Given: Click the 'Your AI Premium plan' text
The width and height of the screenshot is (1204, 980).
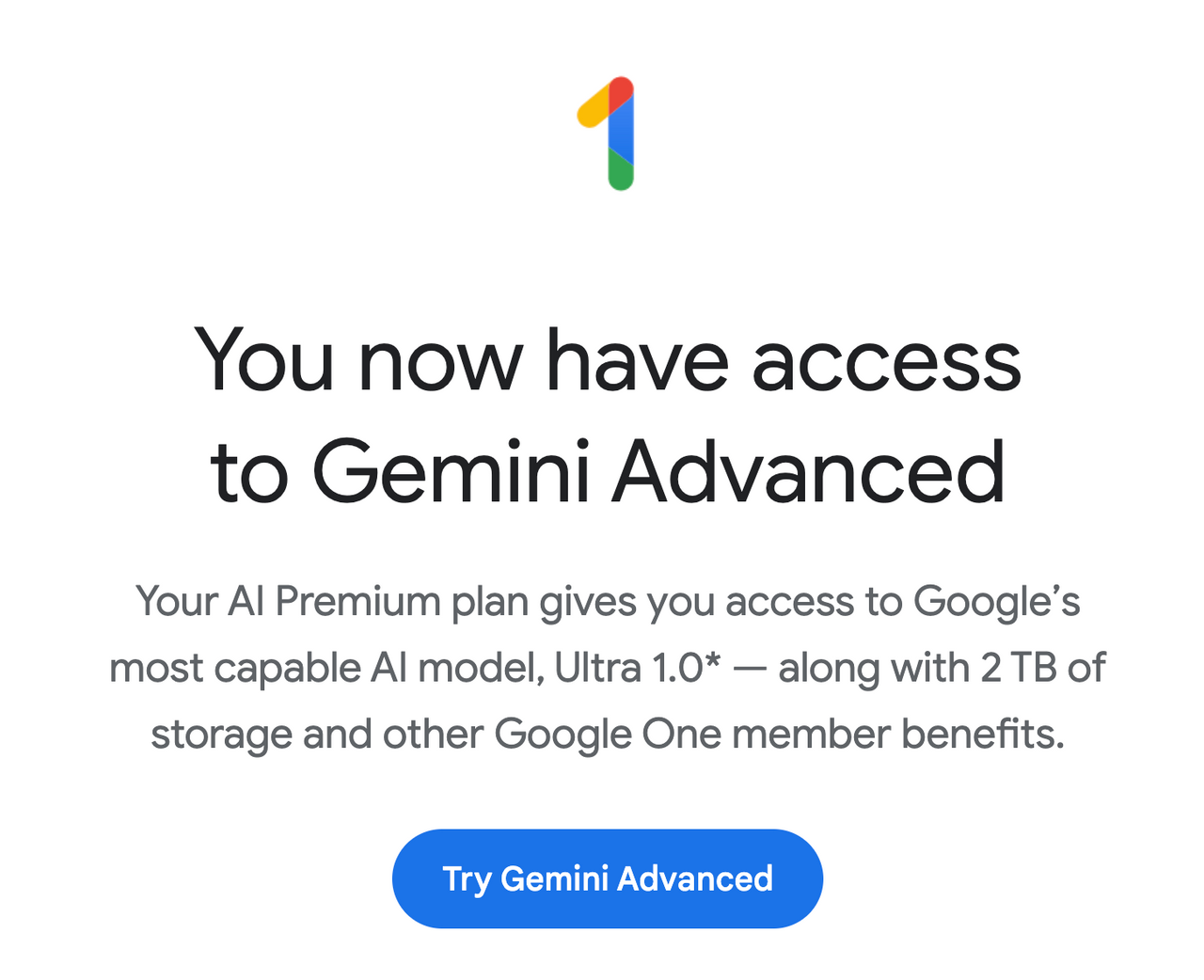Looking at the screenshot, I should [334, 602].
